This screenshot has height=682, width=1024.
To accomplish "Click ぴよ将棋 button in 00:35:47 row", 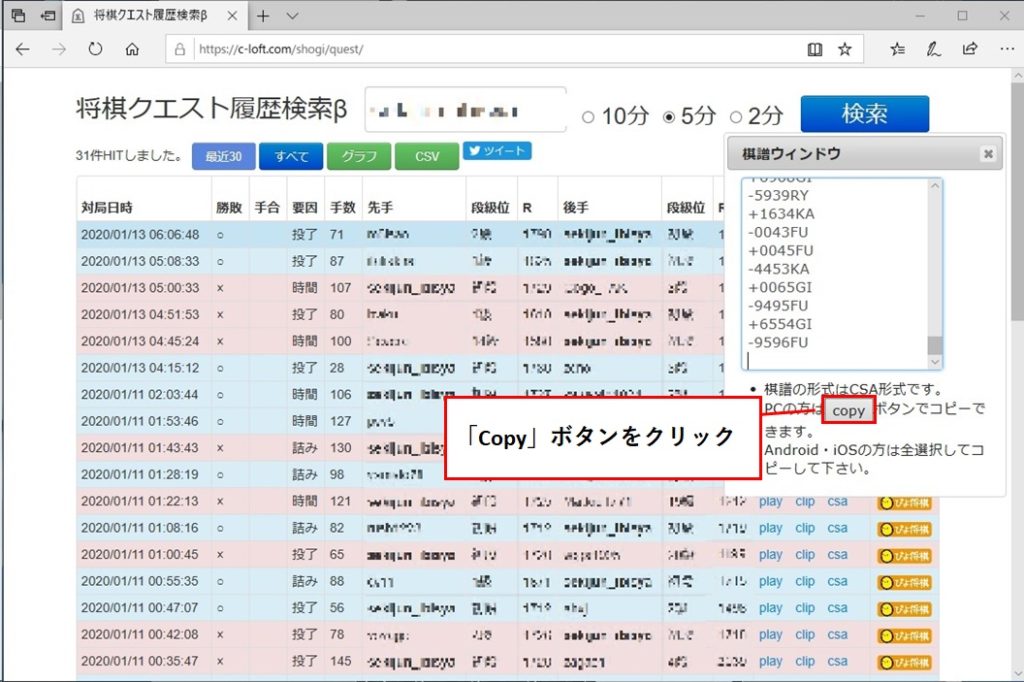I will click(x=905, y=662).
